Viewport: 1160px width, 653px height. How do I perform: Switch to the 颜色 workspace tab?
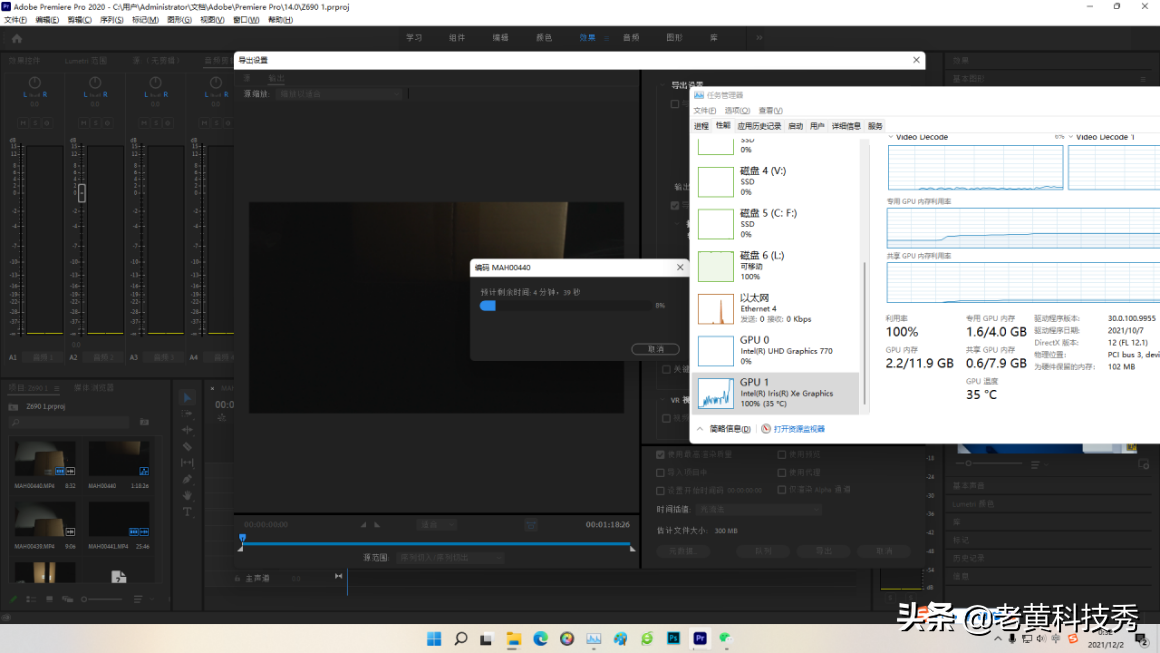point(544,38)
